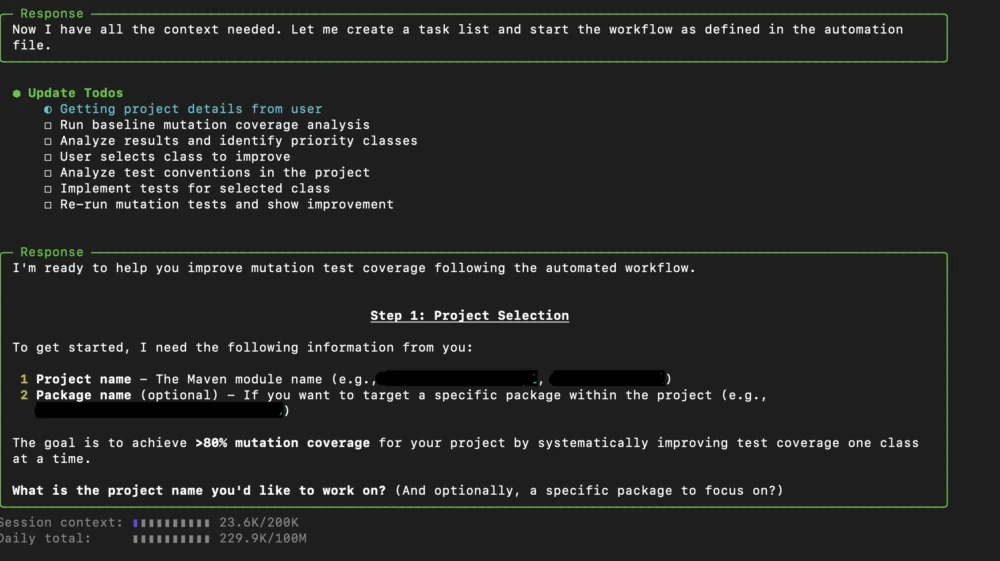This screenshot has height=561, width=1000.
Task: Click the in-progress circle icon on first todo
Action: (x=48, y=109)
